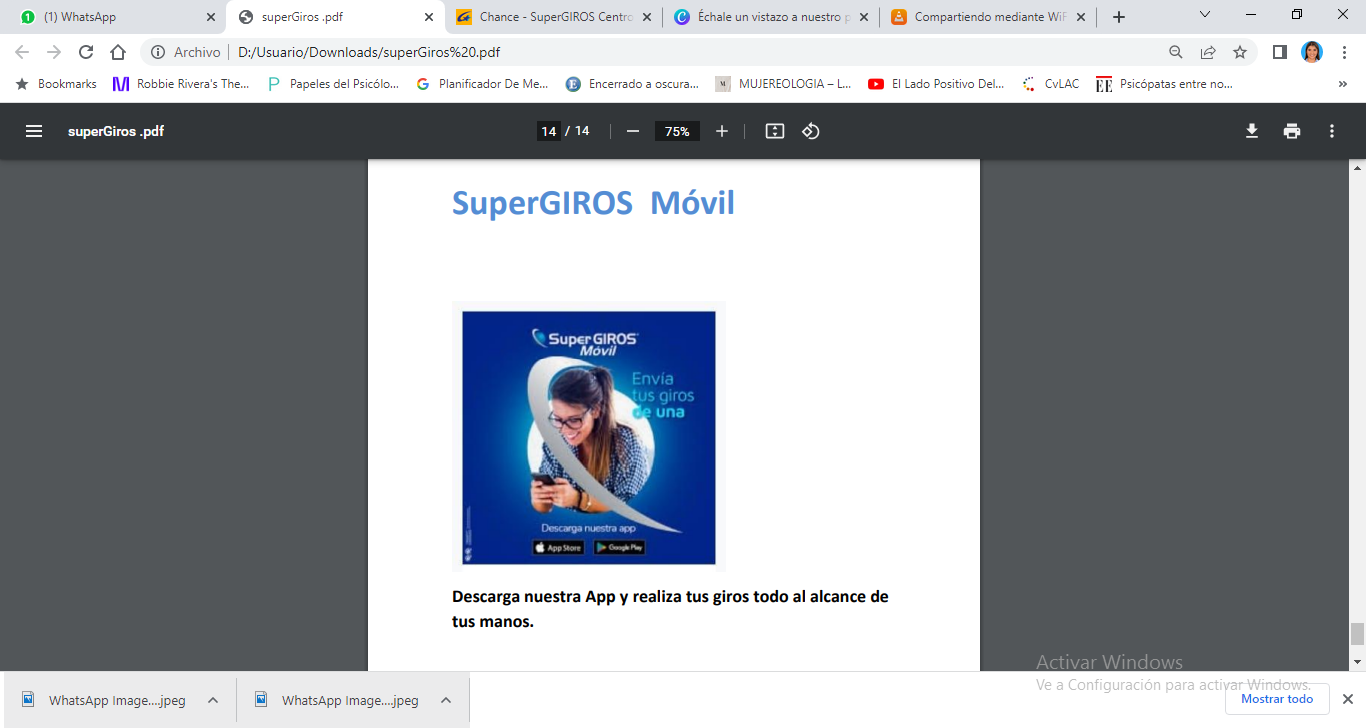Expand options for second WhatsApp Image download
This screenshot has width=1366, height=728.
point(446,700)
